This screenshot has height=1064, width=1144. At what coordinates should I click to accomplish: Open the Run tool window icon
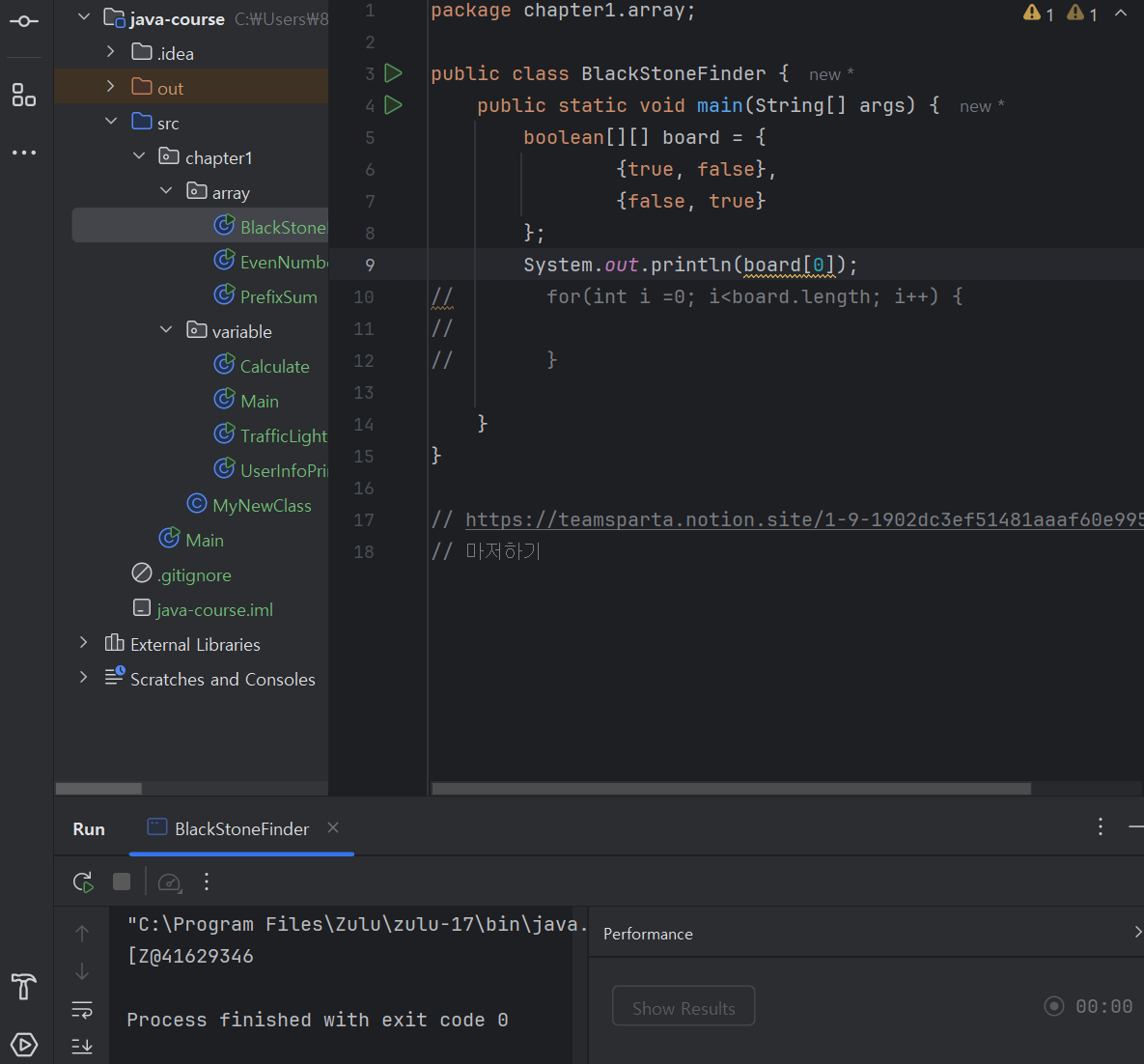point(24,1045)
